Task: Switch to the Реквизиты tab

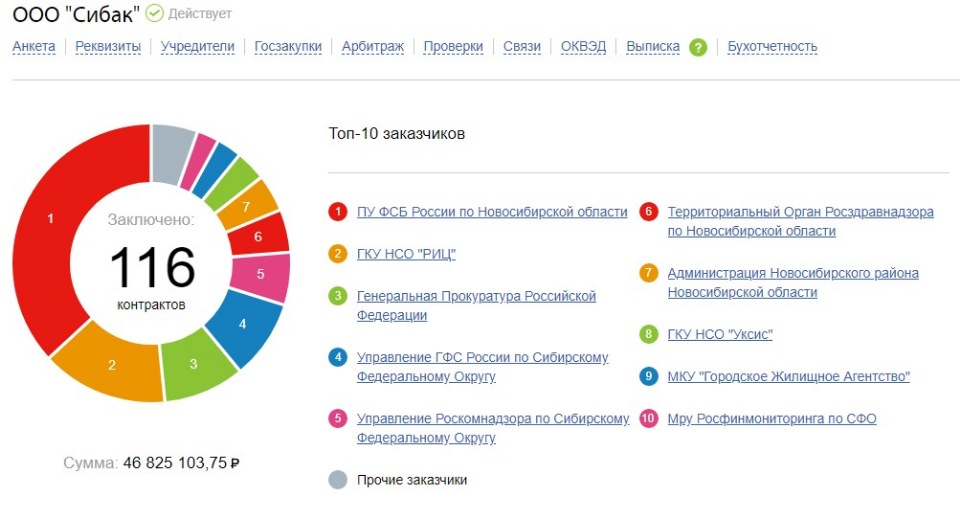Action: pyautogui.click(x=108, y=47)
